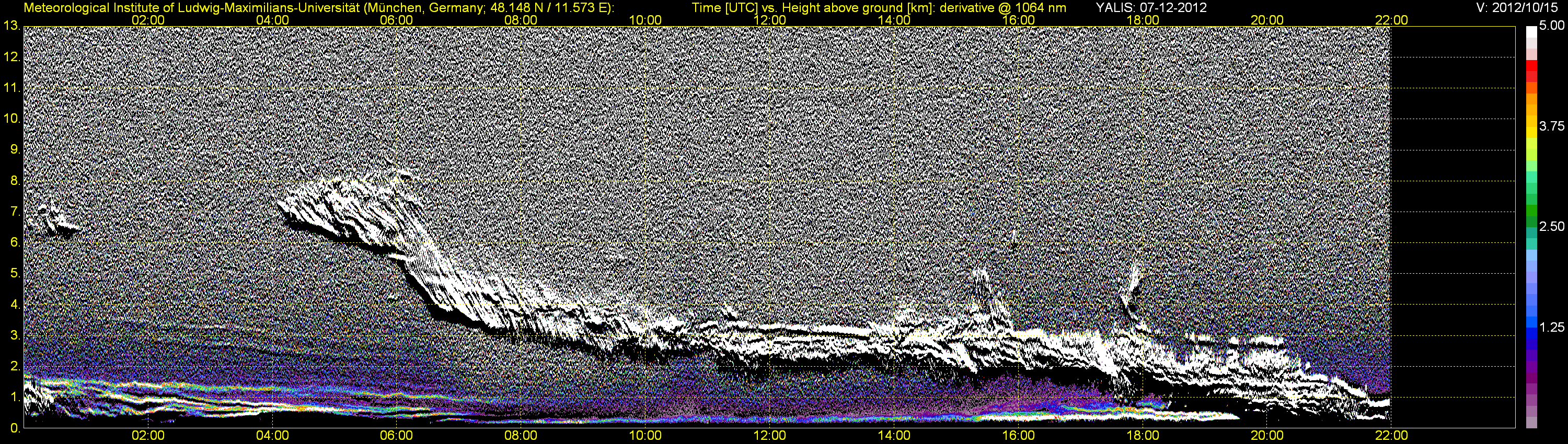Click the 'derivative @ 1064 nm' plot title
Screen dimensions: 1568x444
point(1003,8)
